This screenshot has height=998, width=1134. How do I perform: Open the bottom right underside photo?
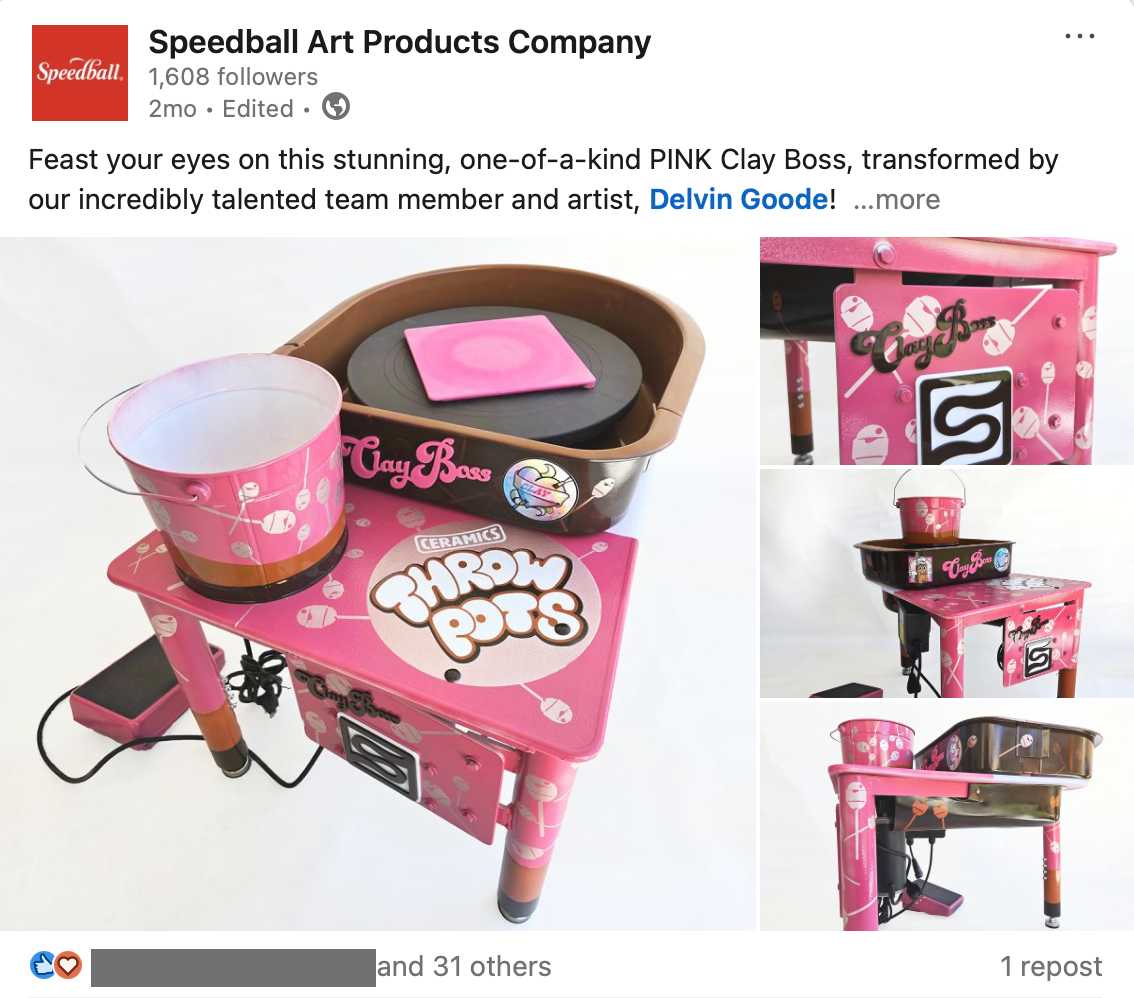(x=947, y=816)
